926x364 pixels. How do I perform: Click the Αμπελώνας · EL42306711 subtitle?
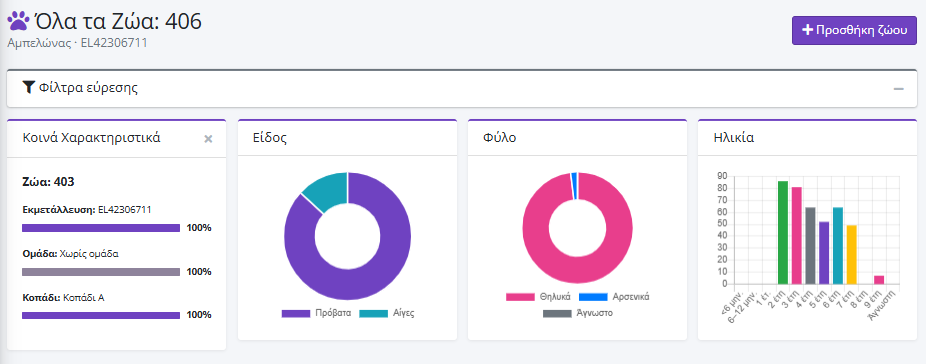pyautogui.click(x=77, y=43)
